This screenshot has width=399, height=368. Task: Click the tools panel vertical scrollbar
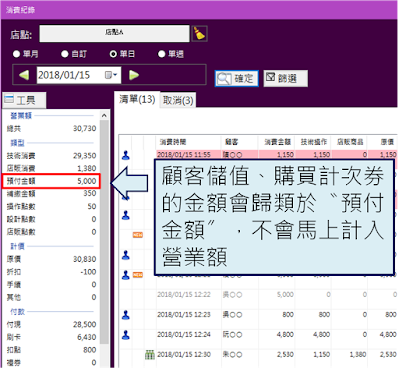point(104,232)
